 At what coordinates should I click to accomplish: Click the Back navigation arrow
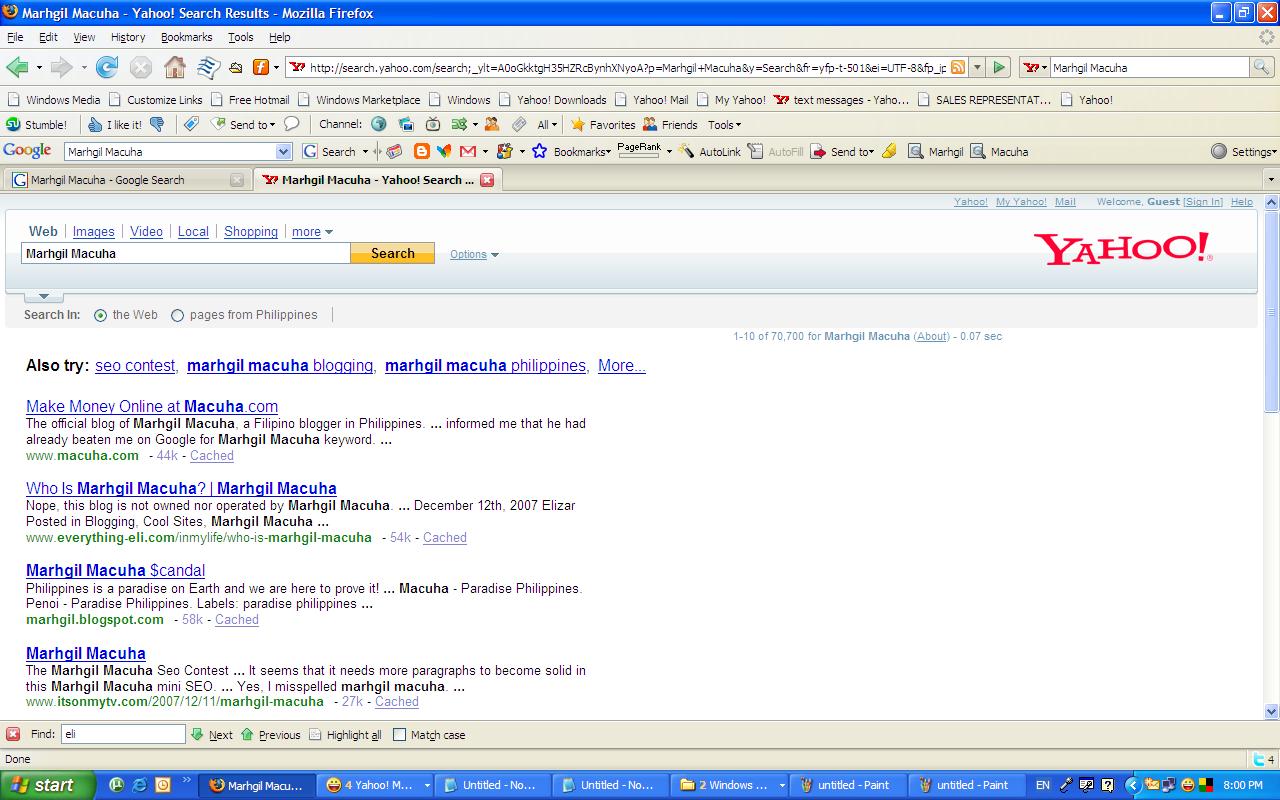tap(17, 67)
